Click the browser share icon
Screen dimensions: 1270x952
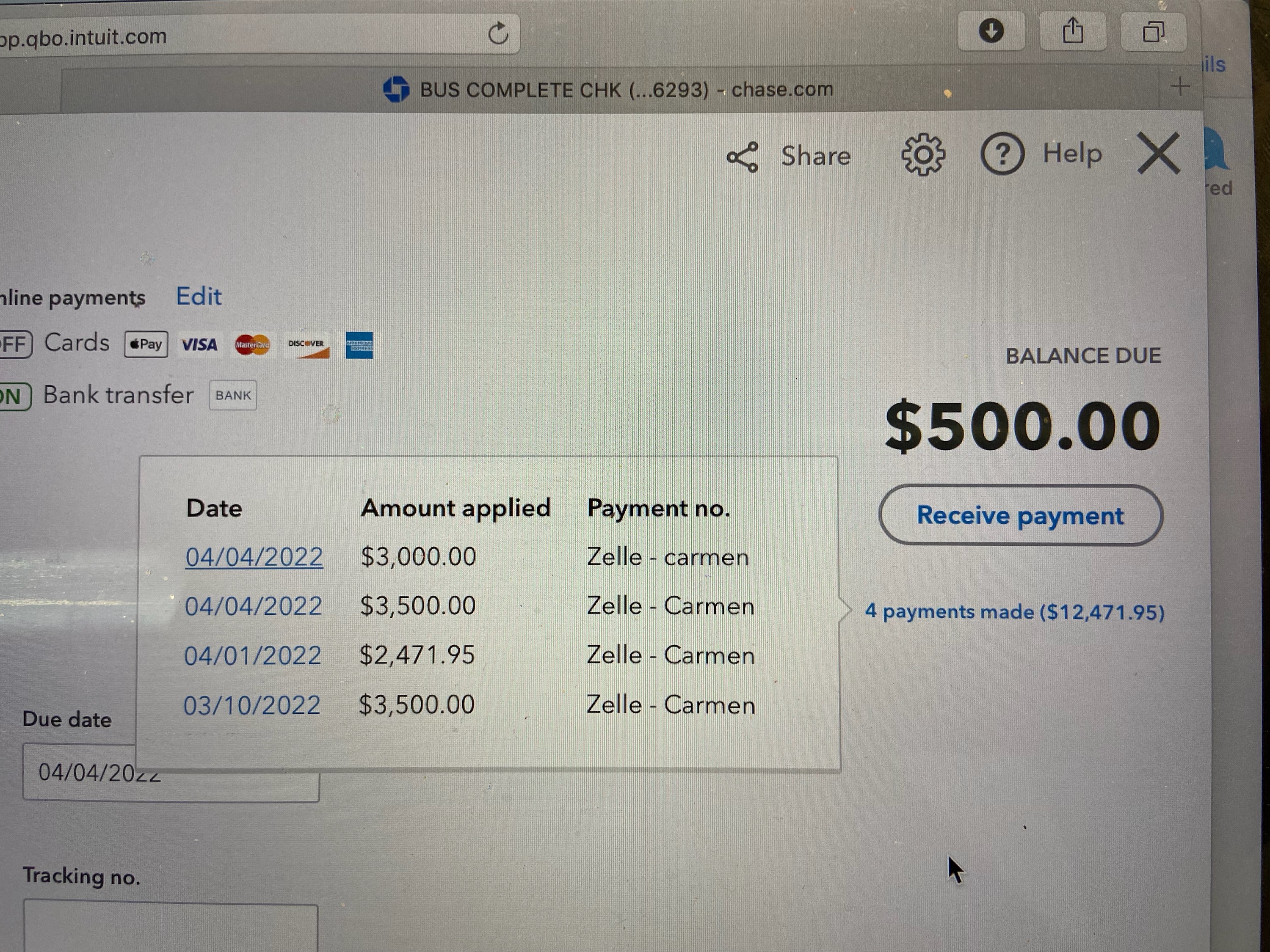[x=1072, y=30]
